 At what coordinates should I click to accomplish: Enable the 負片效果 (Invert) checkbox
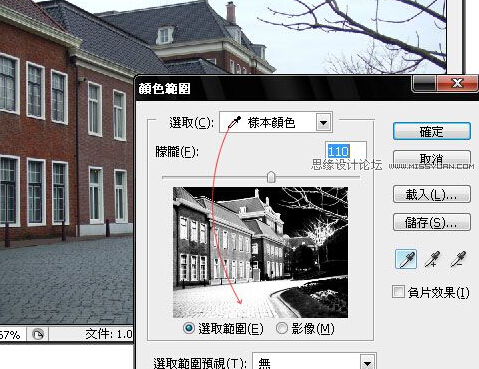(398, 292)
